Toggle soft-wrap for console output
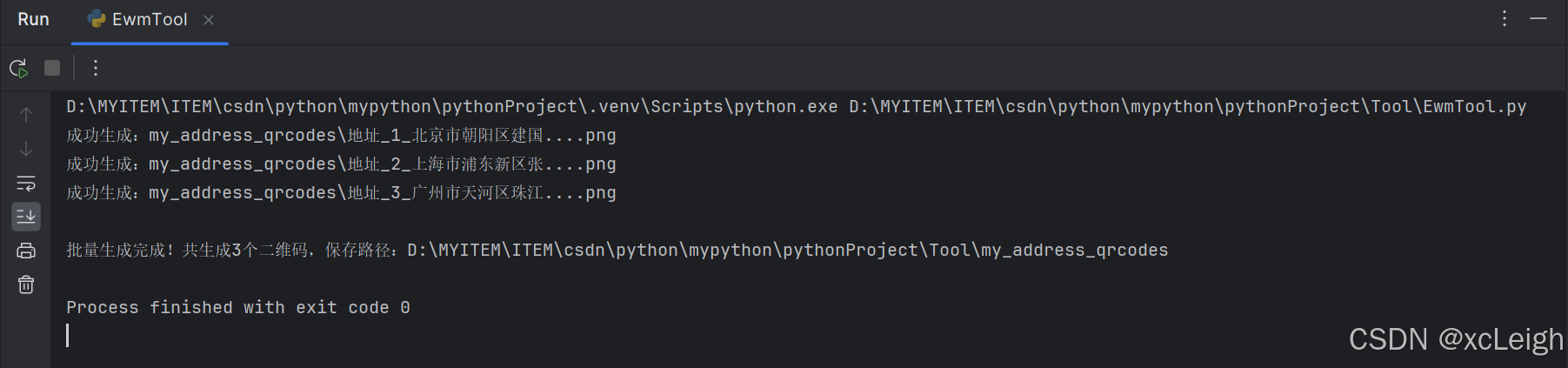1568x368 pixels. coord(26,183)
